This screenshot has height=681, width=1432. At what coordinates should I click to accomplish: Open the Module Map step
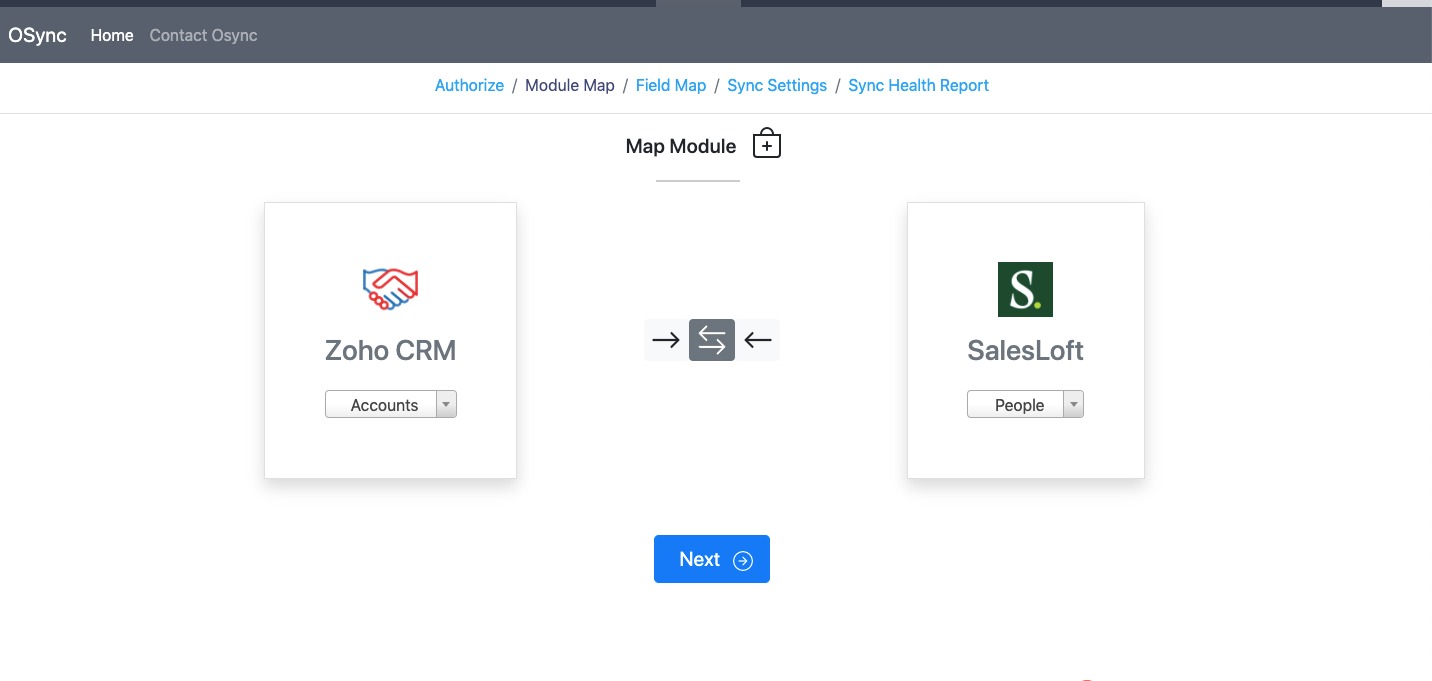pyautogui.click(x=570, y=86)
